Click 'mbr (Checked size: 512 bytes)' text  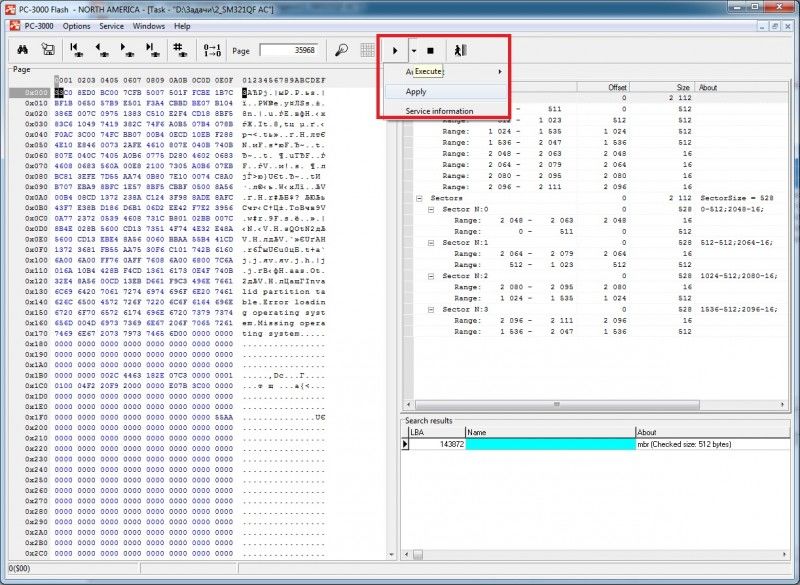(x=684, y=444)
